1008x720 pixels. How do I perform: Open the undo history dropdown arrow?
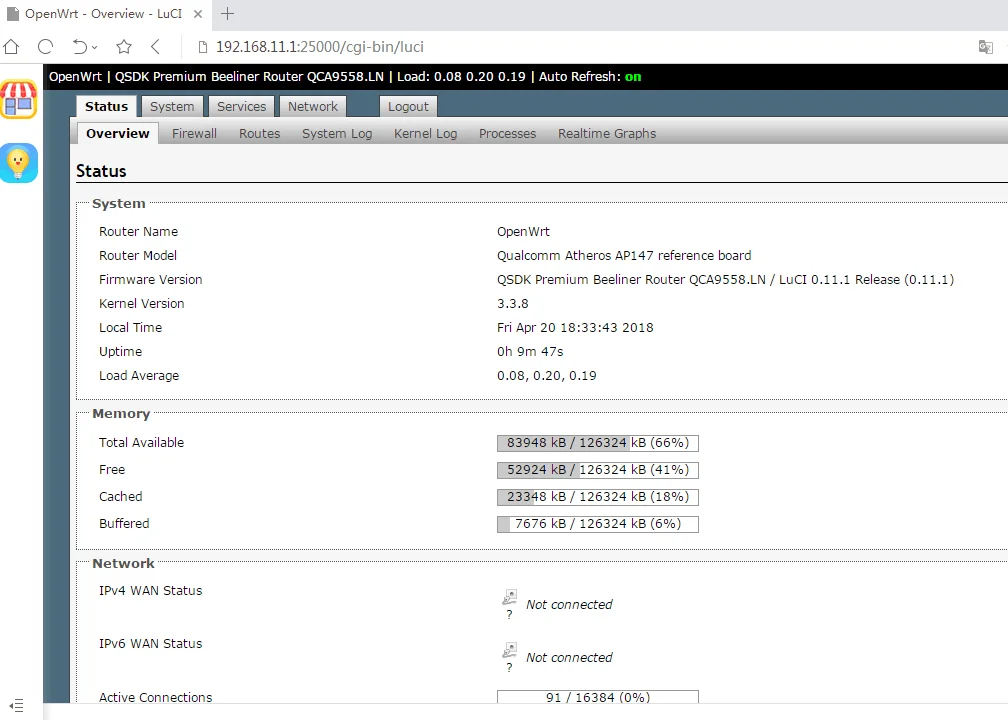pyautogui.click(x=94, y=47)
